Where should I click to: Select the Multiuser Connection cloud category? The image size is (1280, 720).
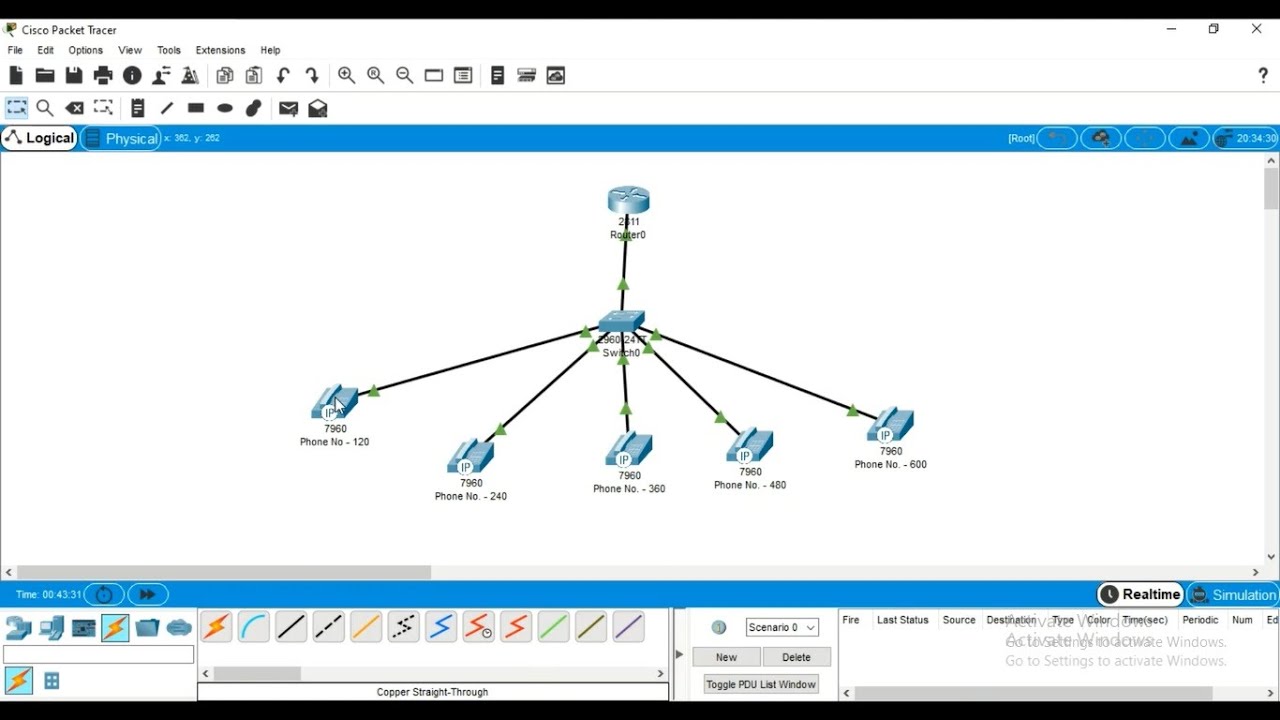coord(179,628)
